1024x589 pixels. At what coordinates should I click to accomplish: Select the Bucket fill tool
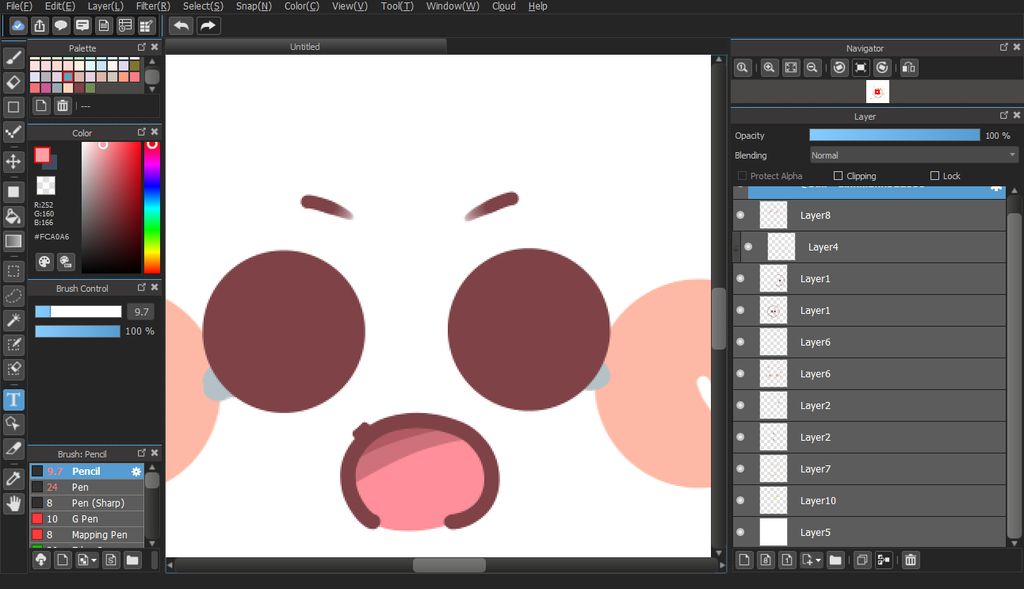(x=14, y=216)
